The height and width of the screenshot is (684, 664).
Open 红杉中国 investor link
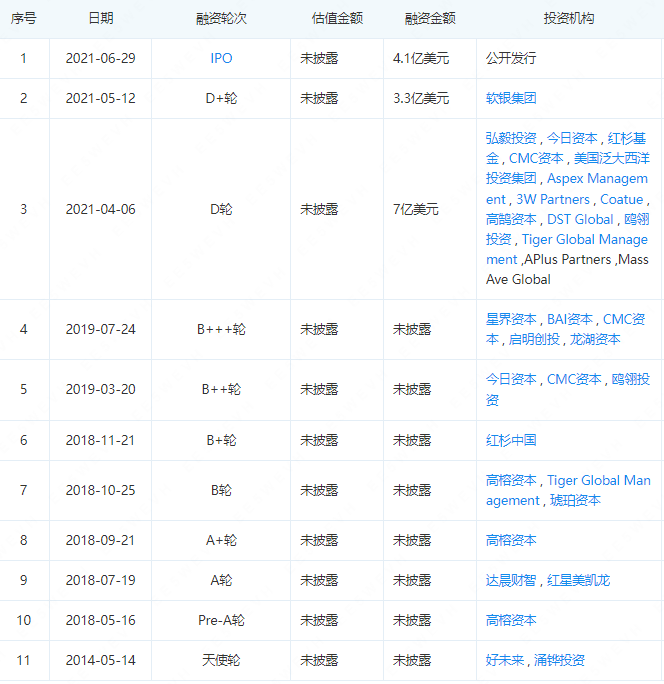point(511,440)
